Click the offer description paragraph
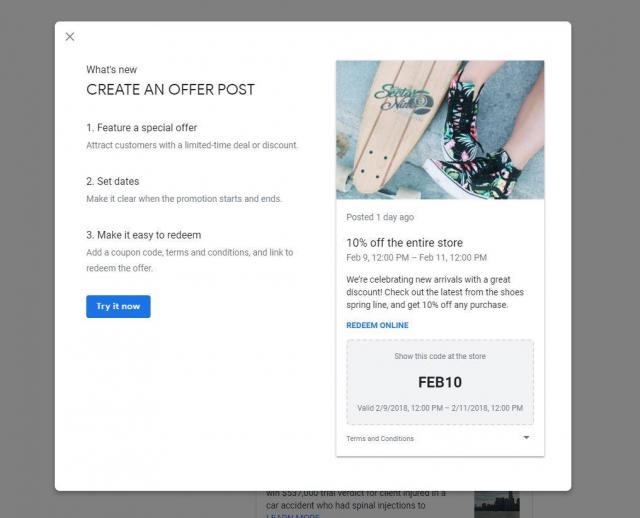 coord(435,292)
